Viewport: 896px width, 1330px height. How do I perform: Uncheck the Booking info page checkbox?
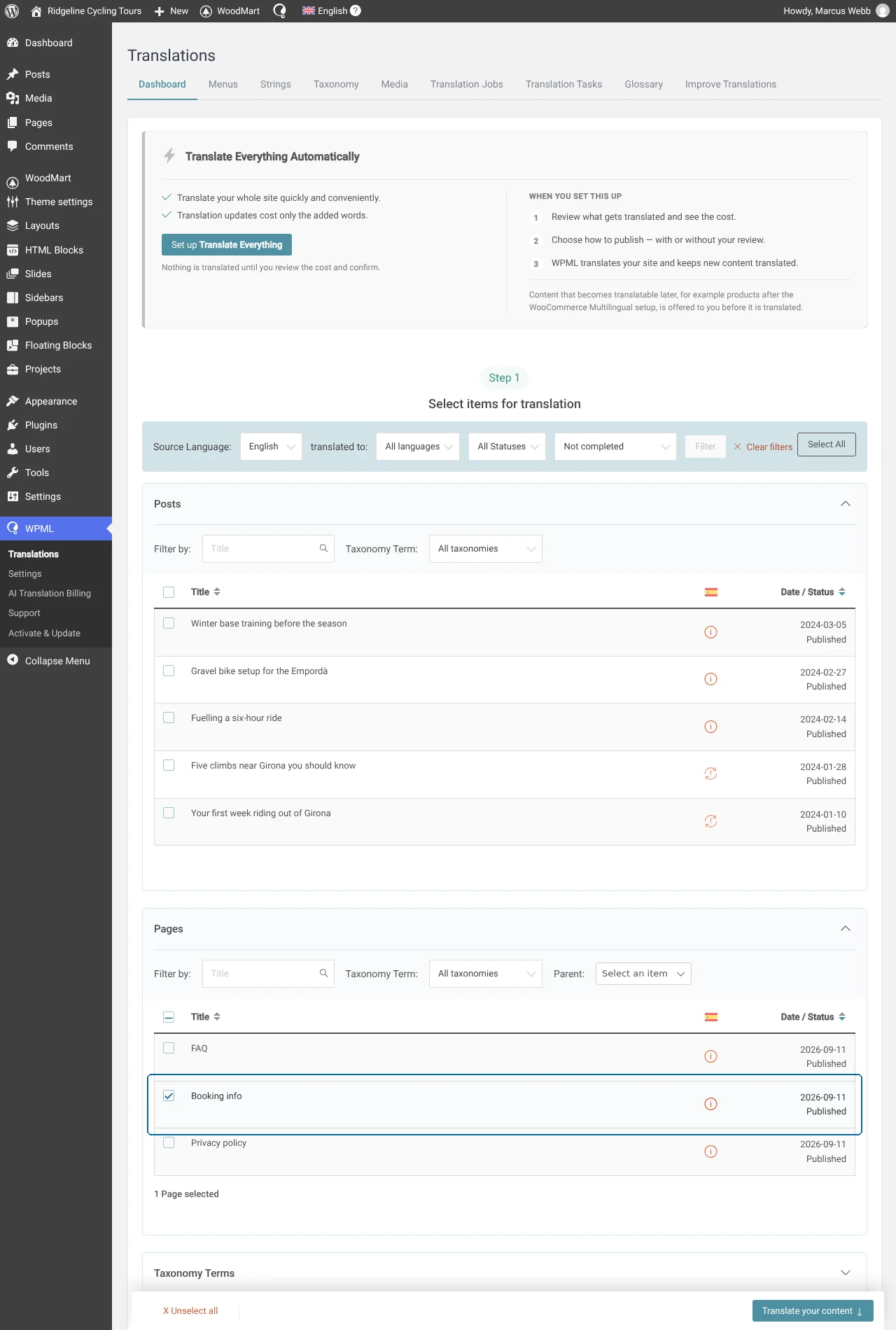click(x=169, y=1096)
